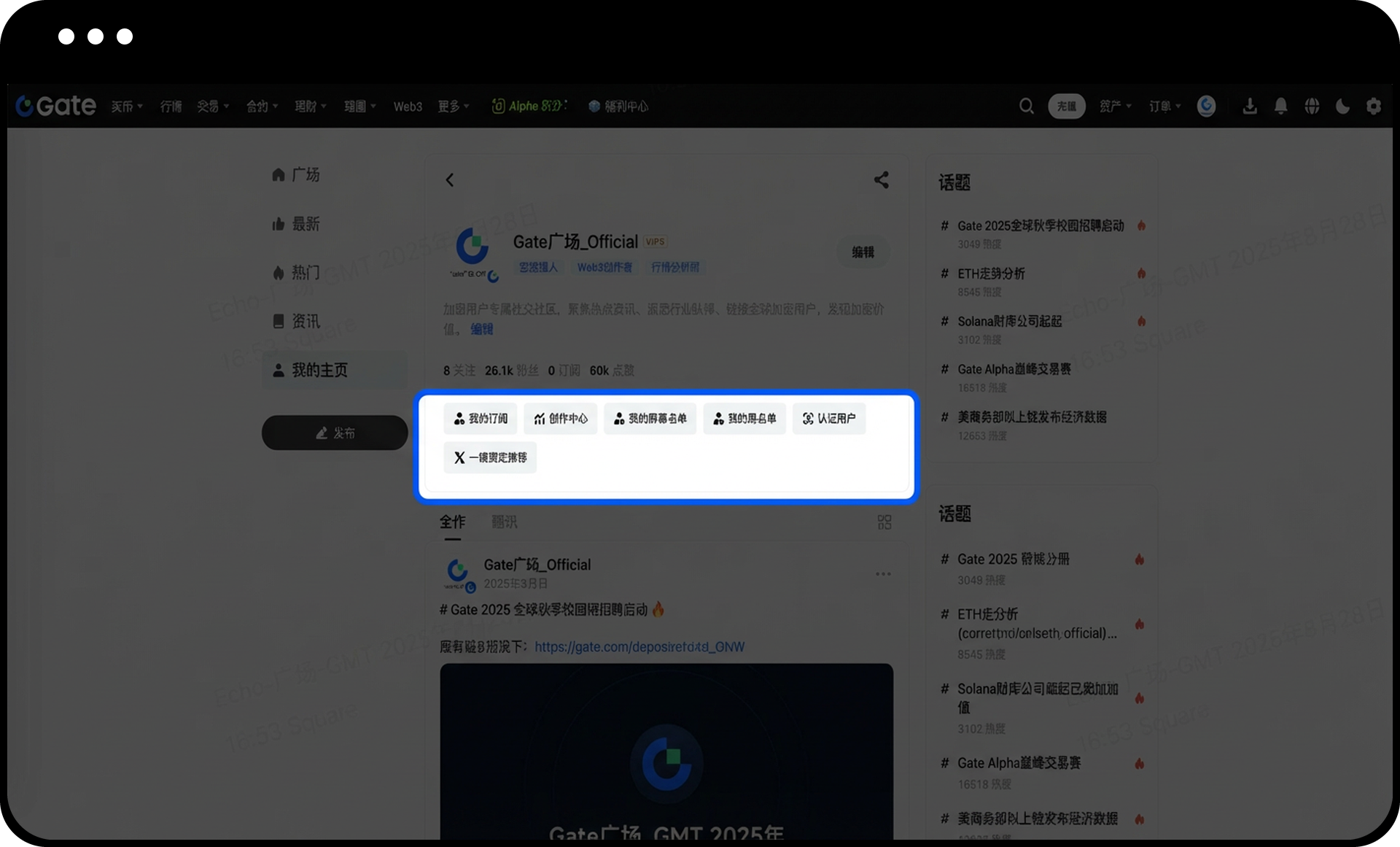Click the back arrow on profile page

click(x=450, y=180)
